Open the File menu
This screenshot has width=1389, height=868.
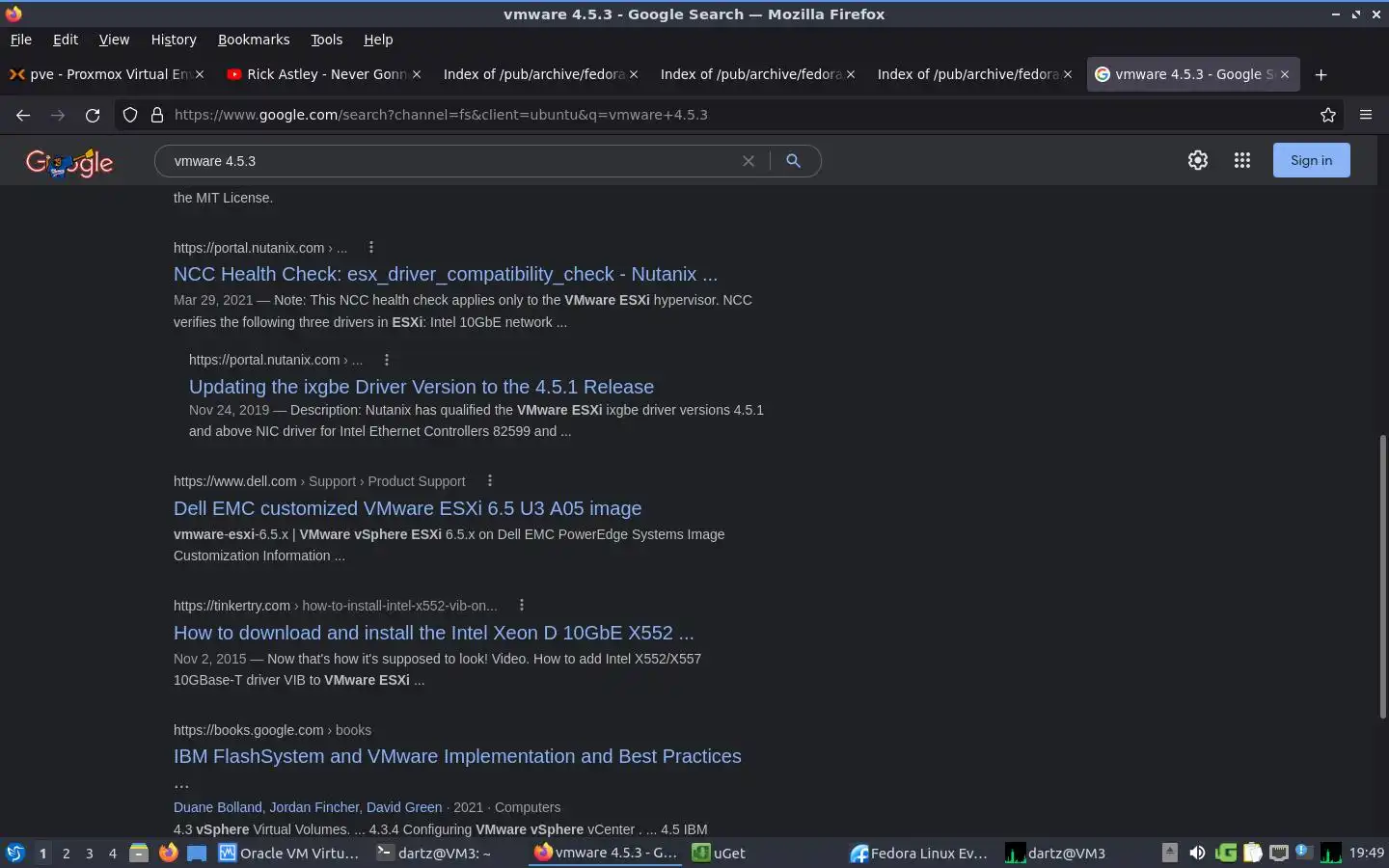(21, 40)
